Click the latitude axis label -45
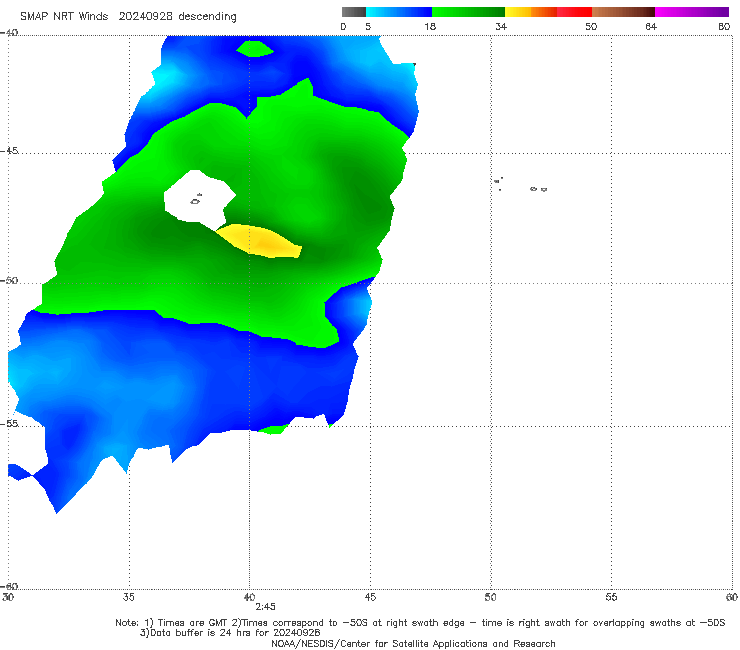 pos(9,151)
